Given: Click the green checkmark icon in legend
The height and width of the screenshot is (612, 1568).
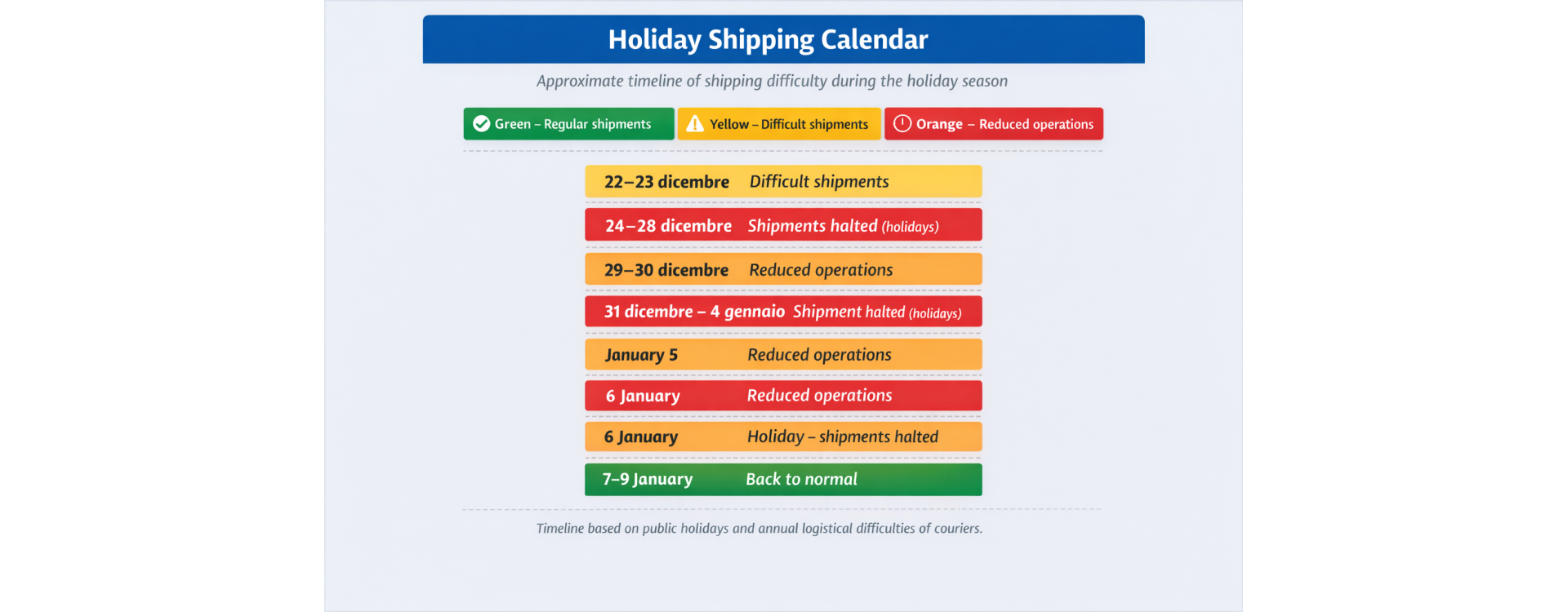Looking at the screenshot, I should click(482, 124).
